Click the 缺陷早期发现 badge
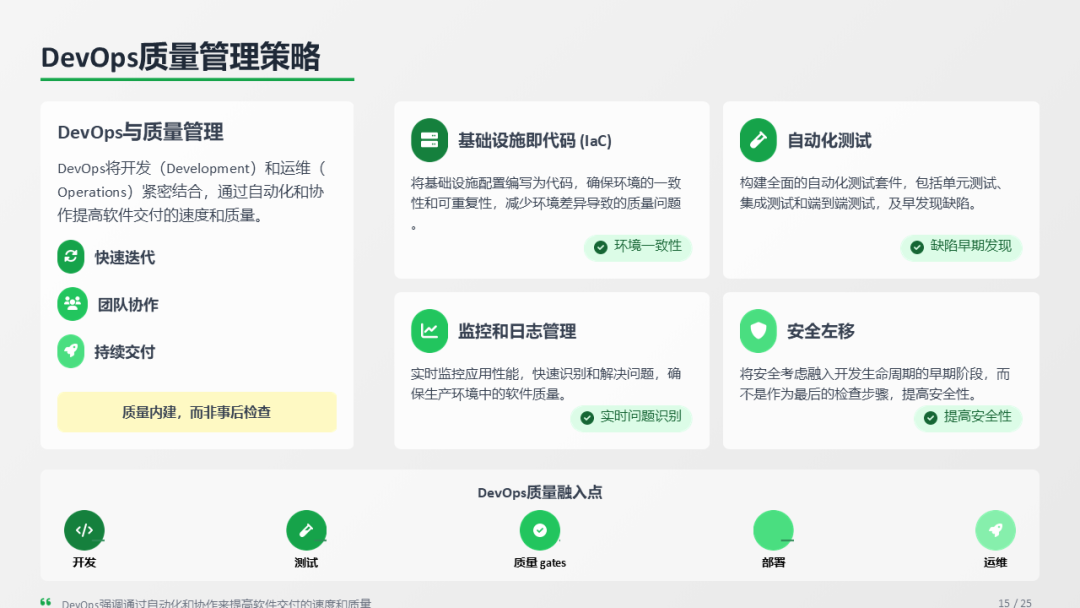 click(961, 247)
